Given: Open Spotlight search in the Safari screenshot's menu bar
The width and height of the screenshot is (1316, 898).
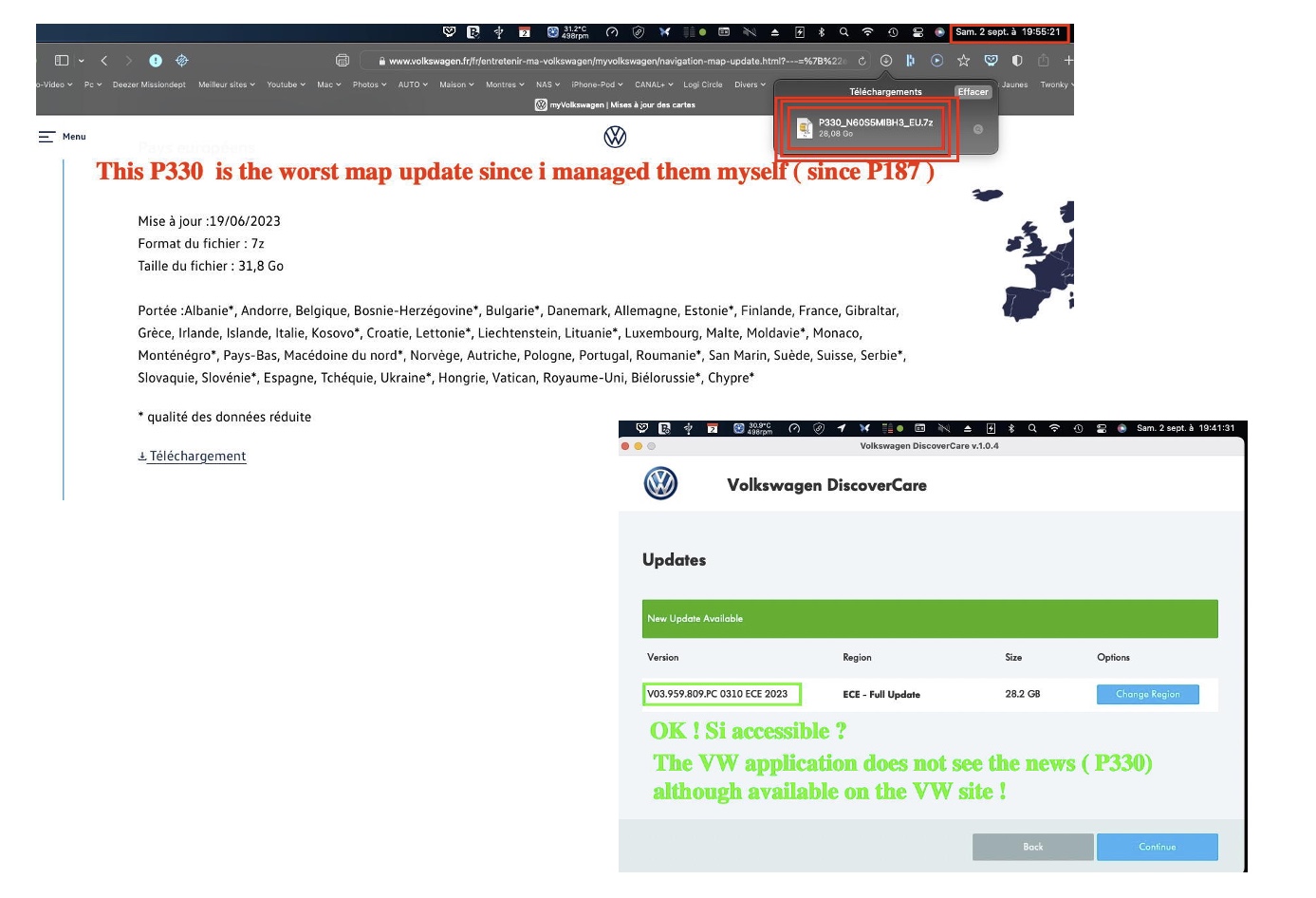Looking at the screenshot, I should coord(843,32).
